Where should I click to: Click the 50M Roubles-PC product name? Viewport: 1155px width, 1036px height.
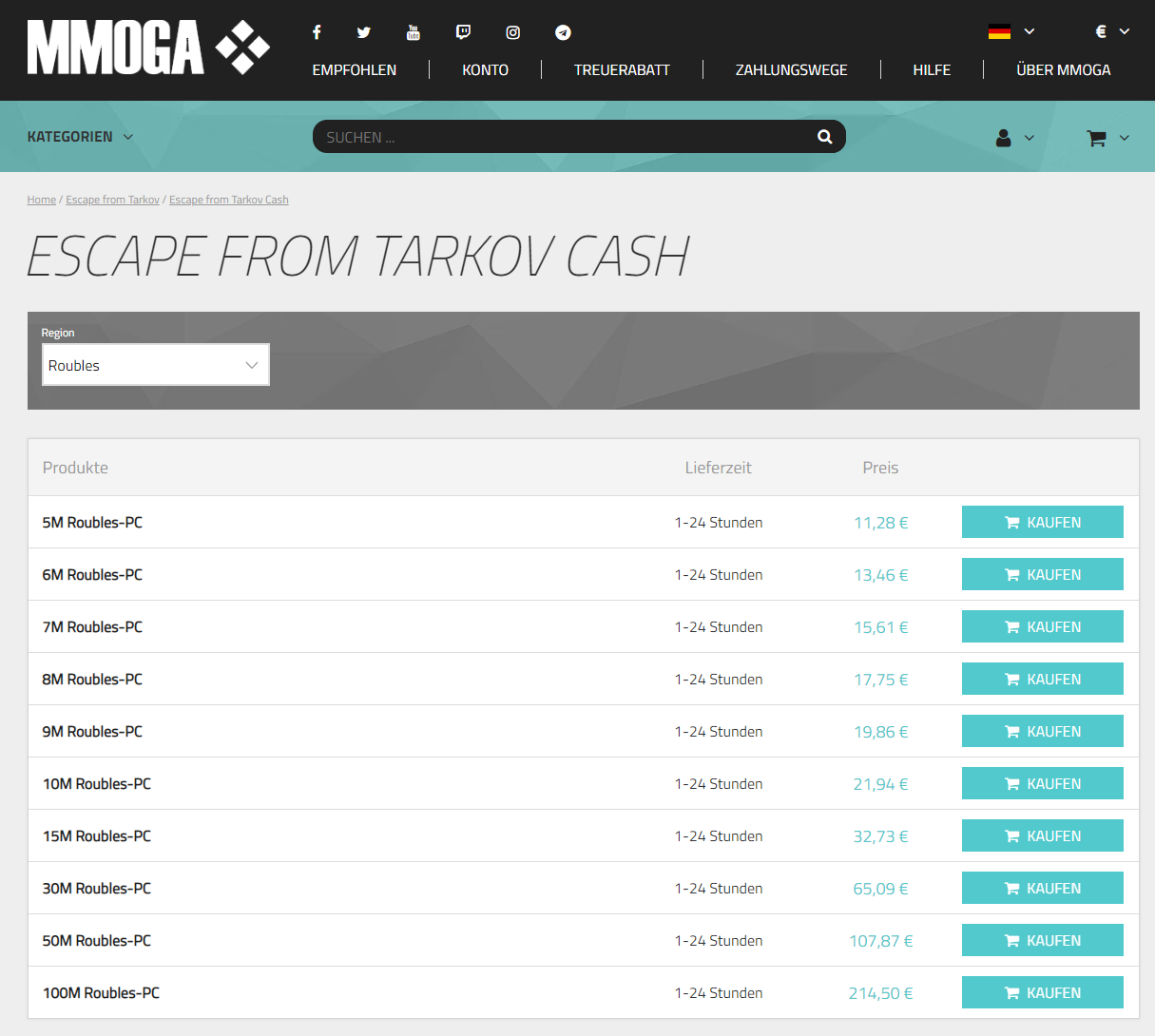[97, 940]
